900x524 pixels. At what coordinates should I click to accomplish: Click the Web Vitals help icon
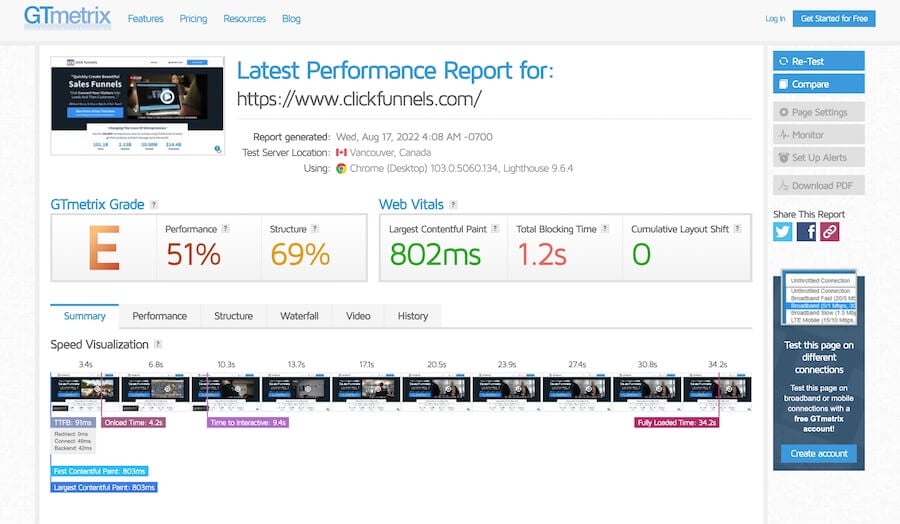[453, 204]
